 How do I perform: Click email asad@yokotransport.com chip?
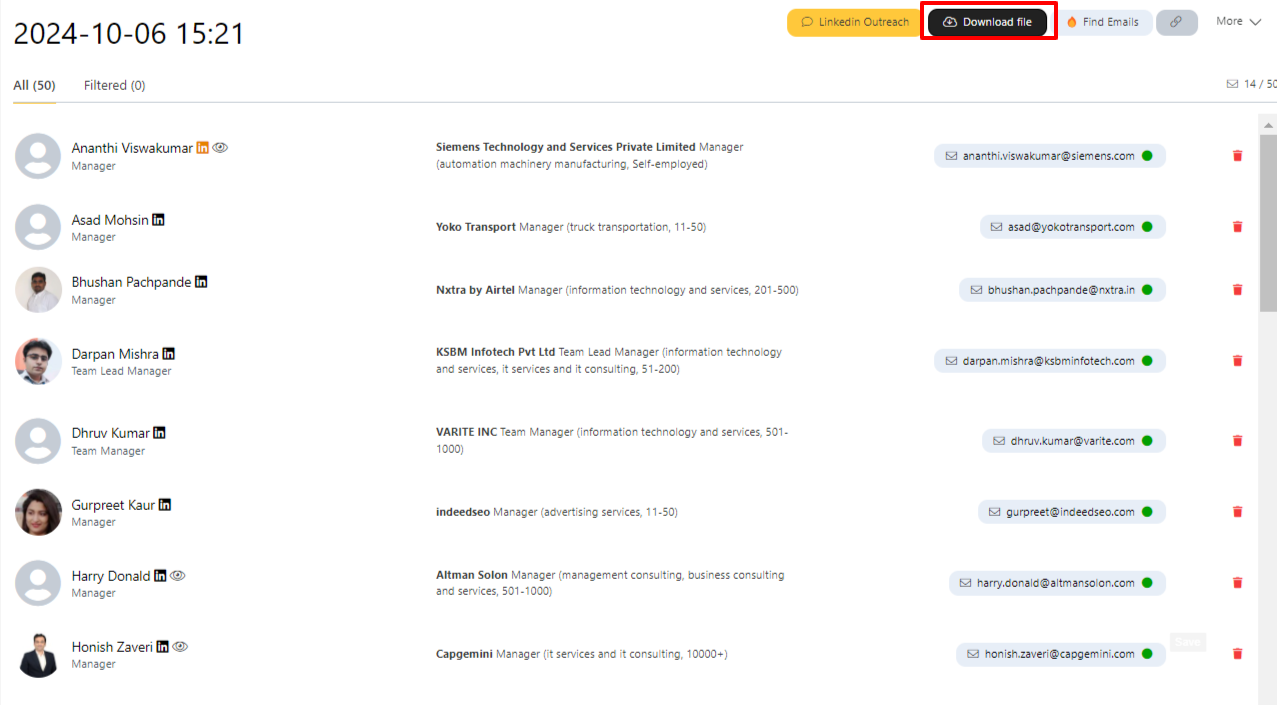(x=1073, y=227)
